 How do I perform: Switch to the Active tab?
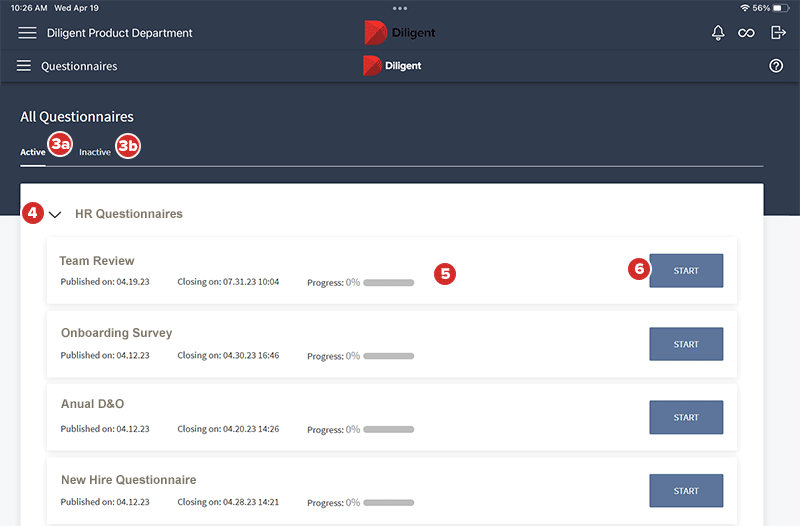tap(33, 152)
